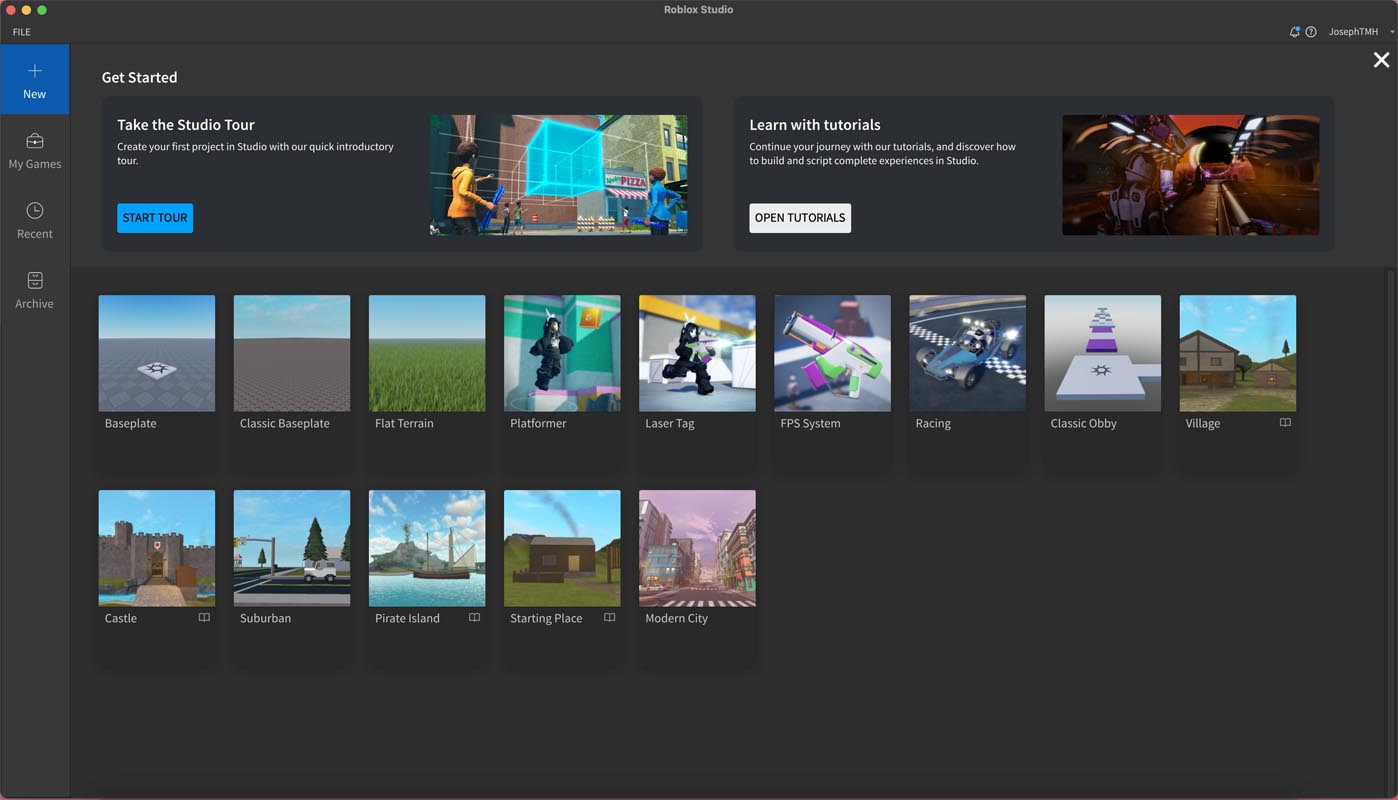The width and height of the screenshot is (1398, 800).
Task: Open the Castle template thumbnail
Action: tap(157, 548)
